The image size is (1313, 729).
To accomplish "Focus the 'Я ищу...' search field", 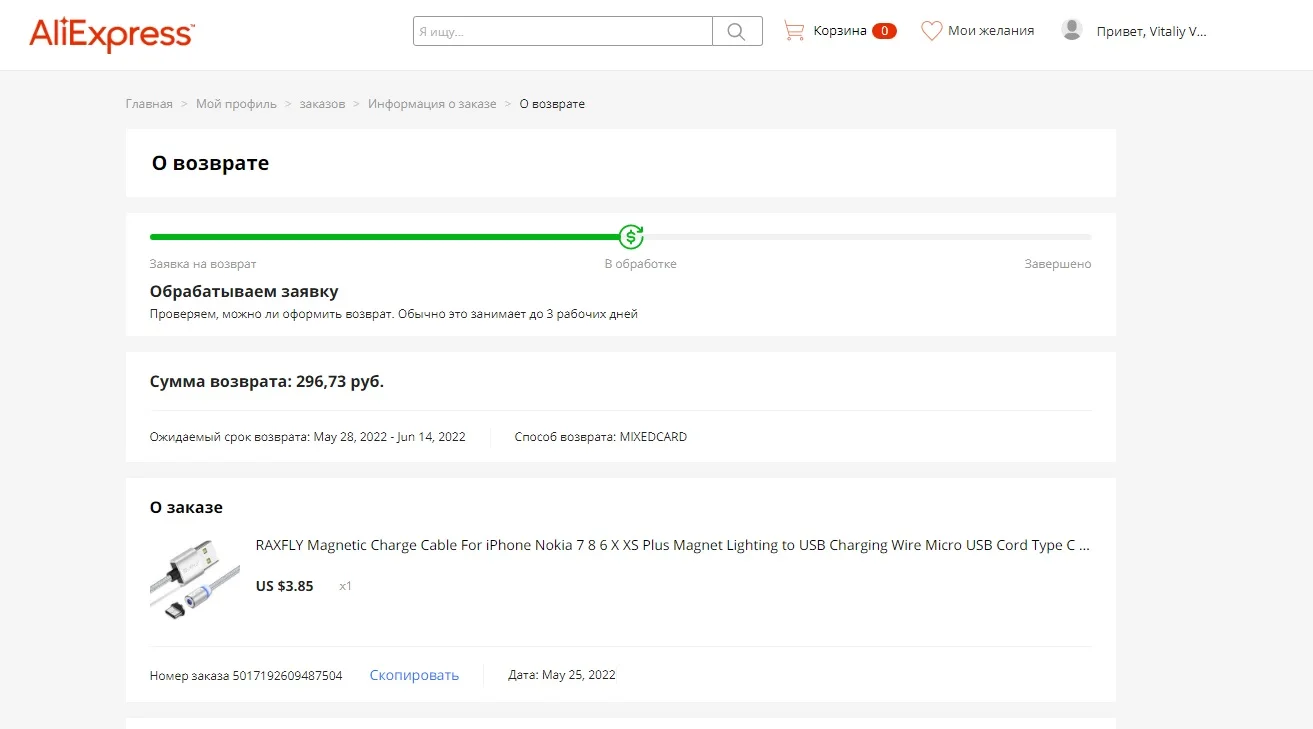I will [x=563, y=31].
